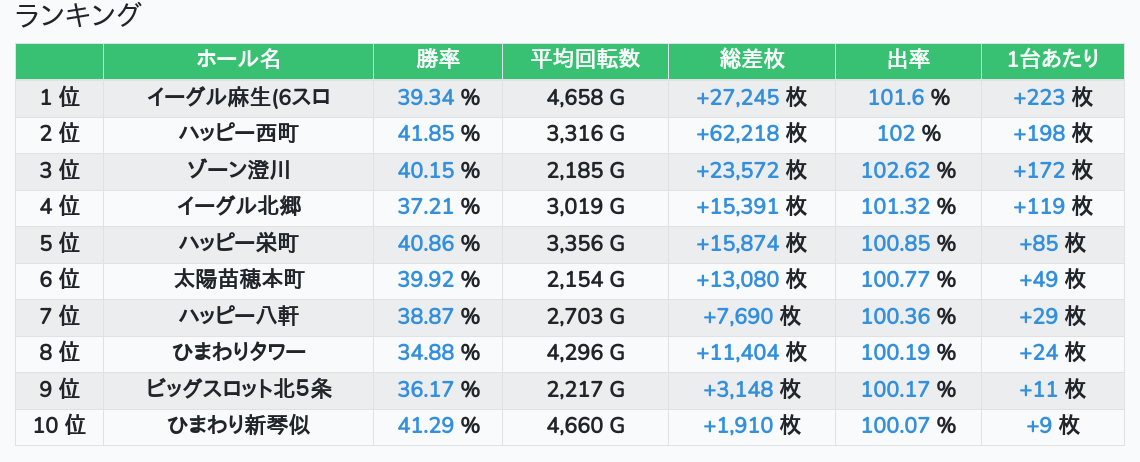
Task: Click the +62,218 total difference value
Action: click(737, 133)
